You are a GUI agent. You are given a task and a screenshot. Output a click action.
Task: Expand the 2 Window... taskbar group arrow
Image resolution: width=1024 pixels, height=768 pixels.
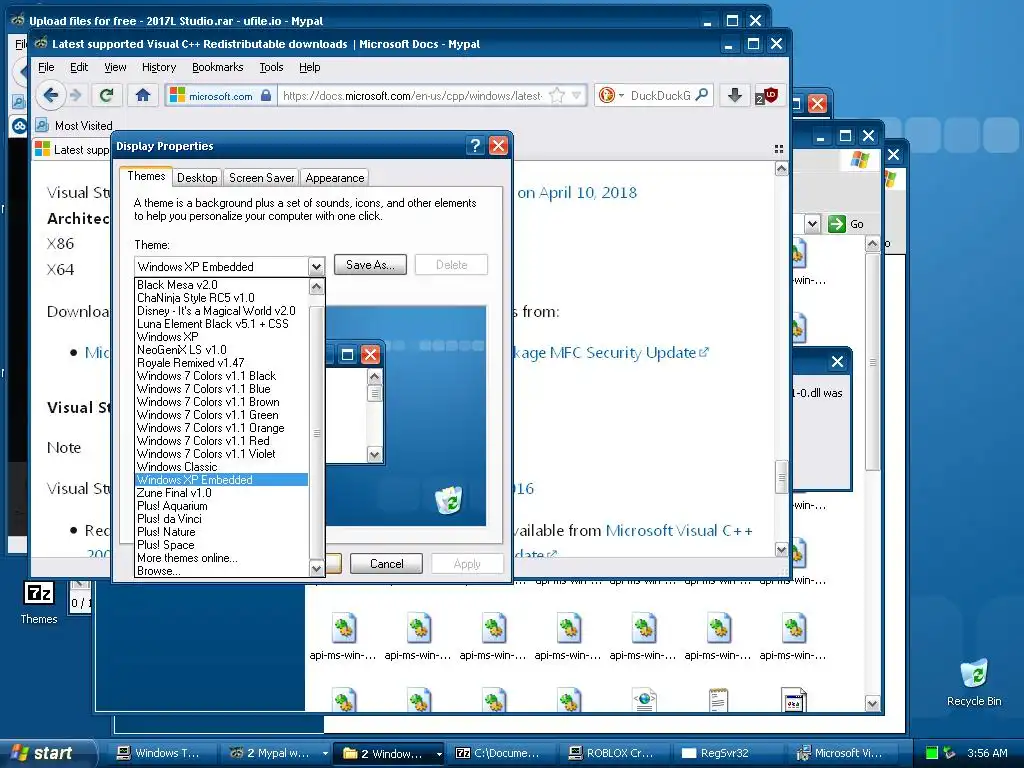pyautogui.click(x=439, y=754)
